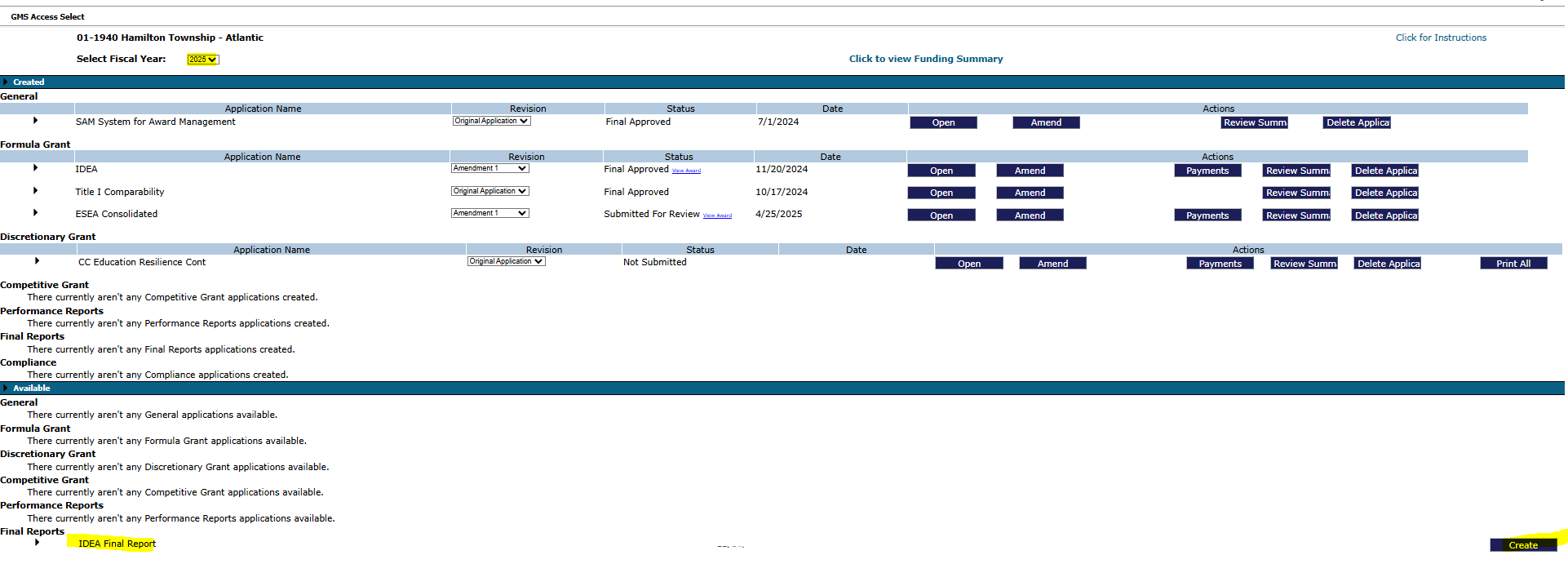Collapse the Available section header

[x=6, y=389]
